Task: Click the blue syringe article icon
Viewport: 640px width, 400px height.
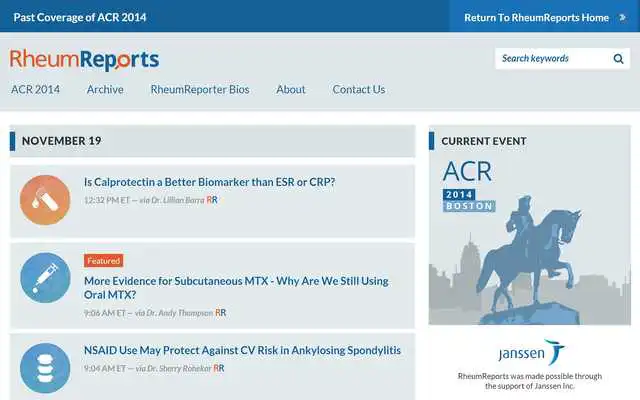Action: pos(45,278)
